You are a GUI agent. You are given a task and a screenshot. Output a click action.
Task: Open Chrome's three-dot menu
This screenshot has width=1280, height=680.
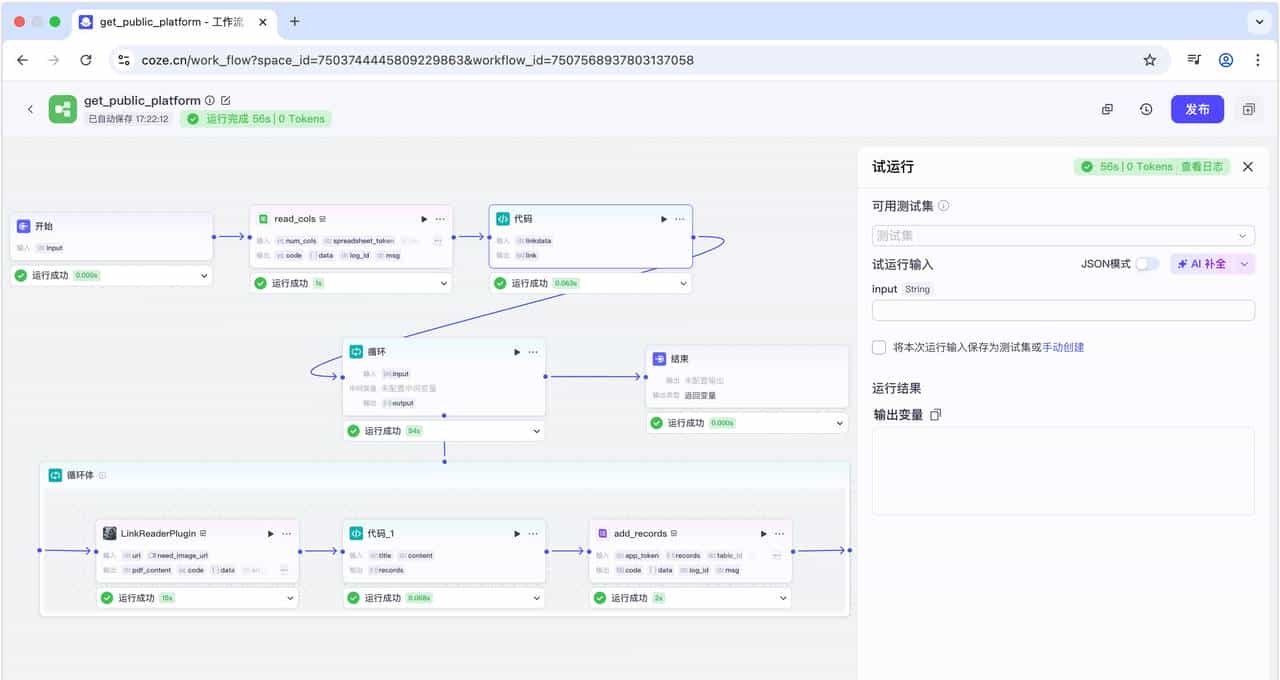(x=1258, y=60)
